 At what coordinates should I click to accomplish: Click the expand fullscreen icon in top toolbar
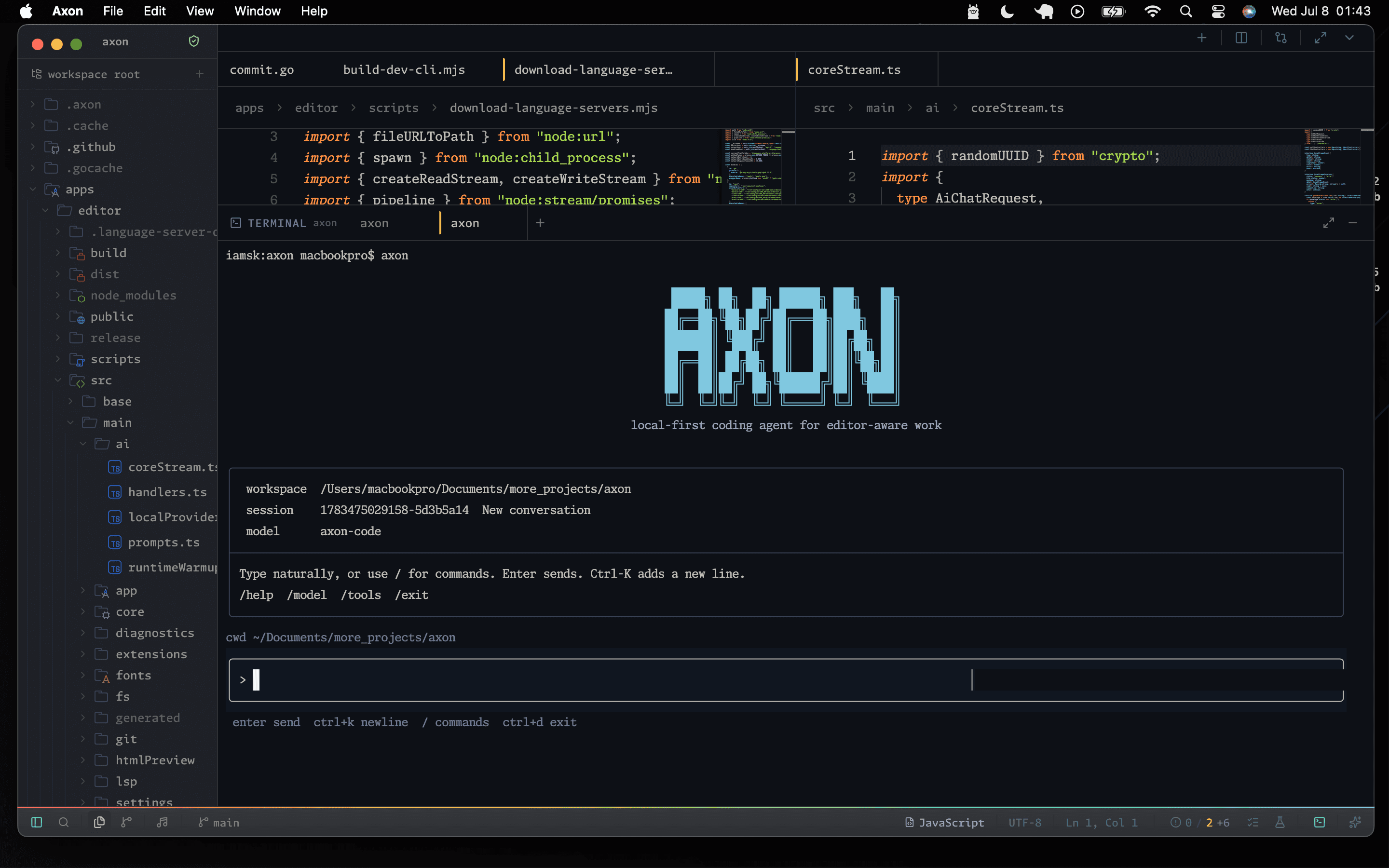(1320, 38)
